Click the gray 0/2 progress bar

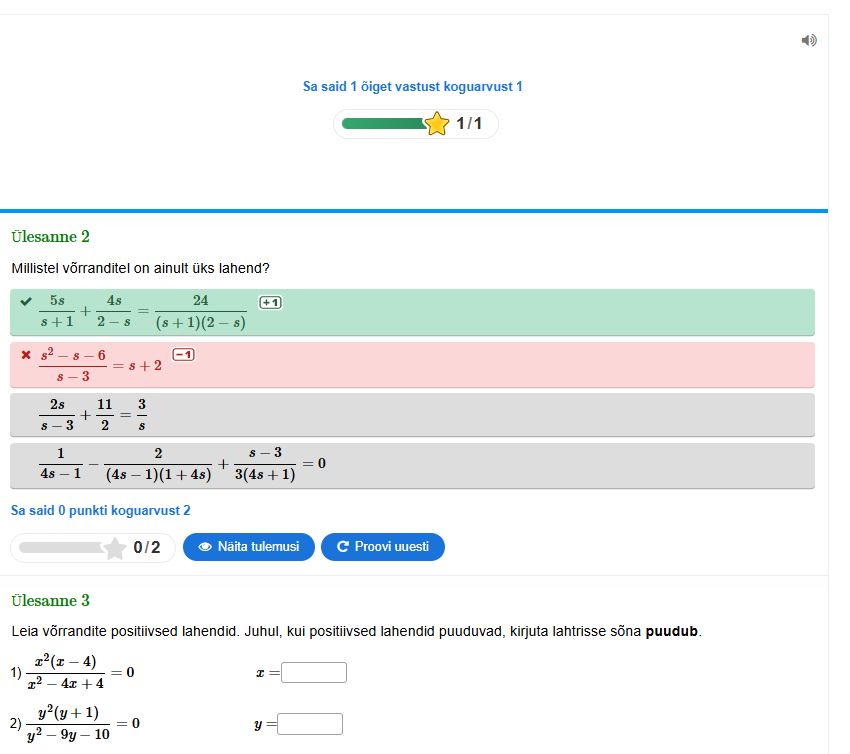(x=62, y=548)
